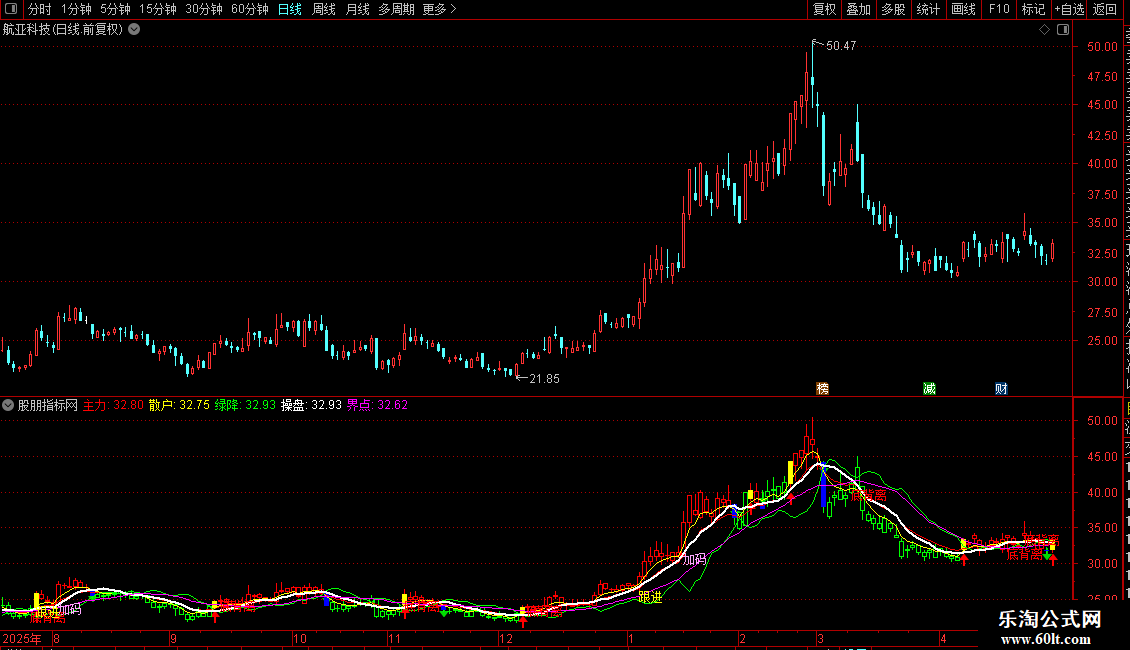Open the 多股 multi-stock view

(x=893, y=9)
